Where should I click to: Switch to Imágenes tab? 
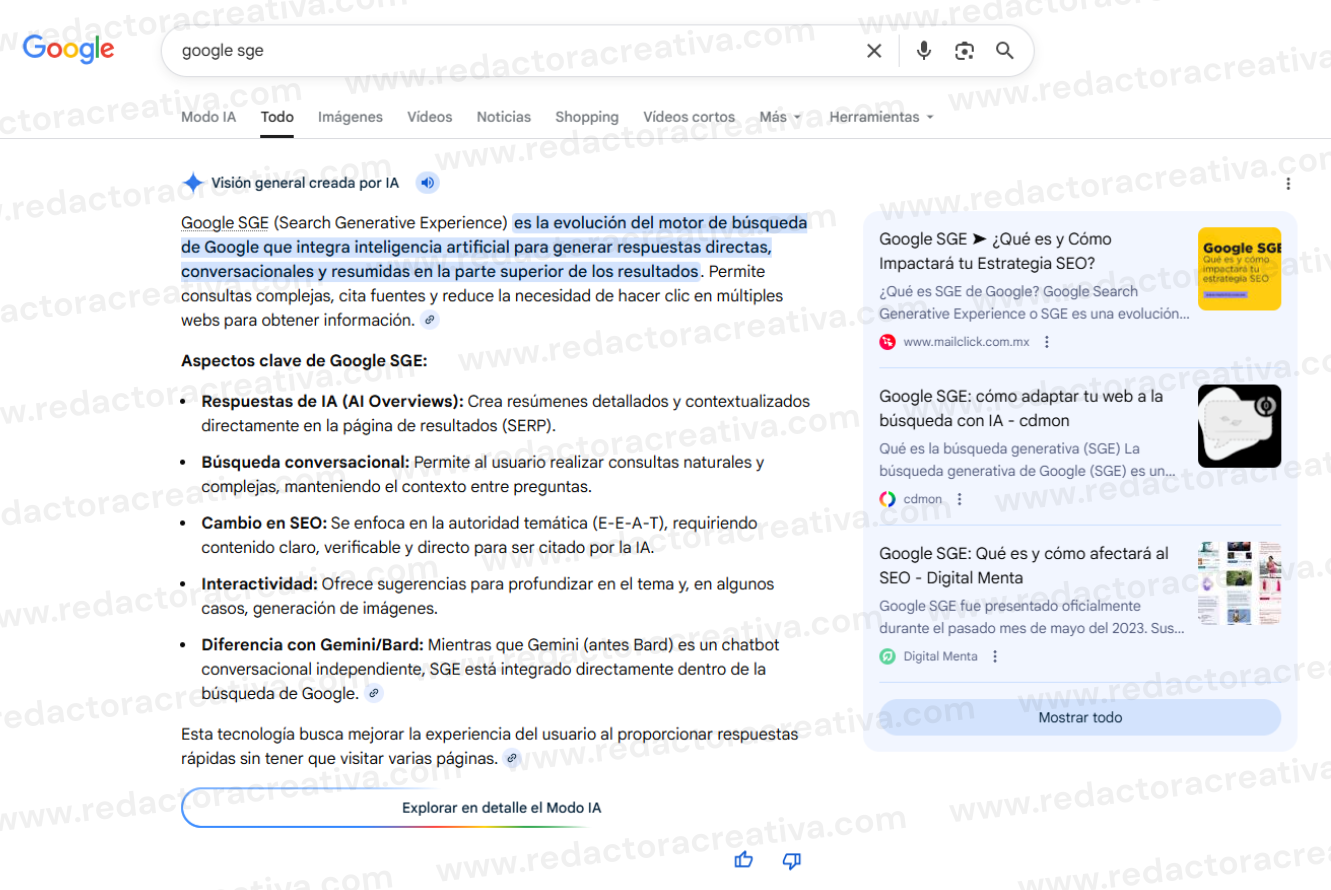pos(350,117)
